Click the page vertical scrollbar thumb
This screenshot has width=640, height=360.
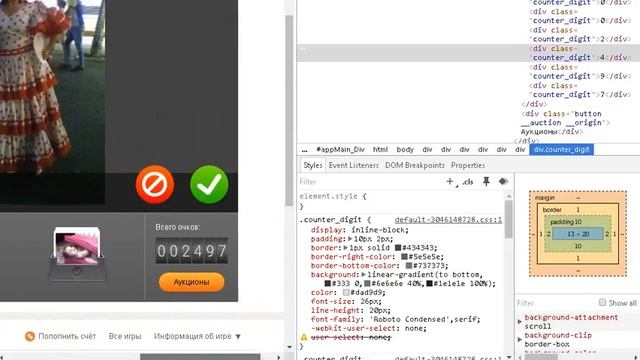(289, 110)
